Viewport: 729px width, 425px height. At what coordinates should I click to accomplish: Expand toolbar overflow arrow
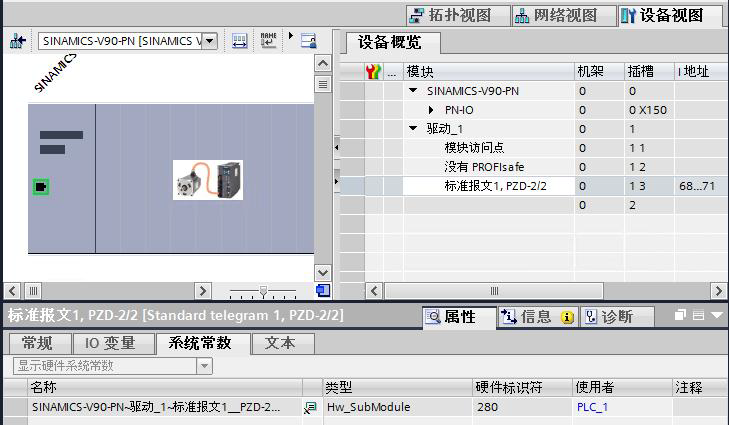[291, 35]
